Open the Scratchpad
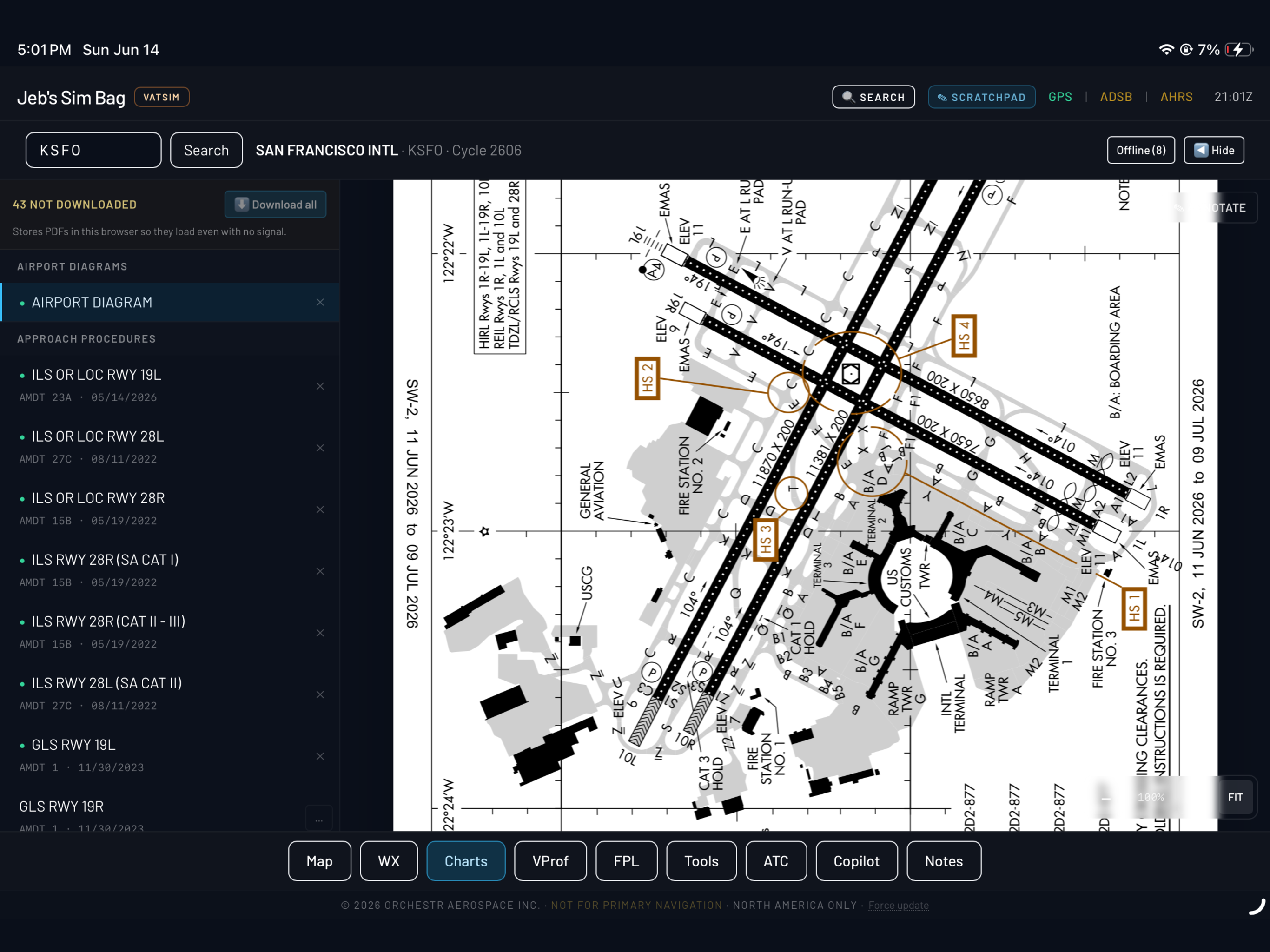This screenshot has width=1270, height=952. pyautogui.click(x=981, y=97)
